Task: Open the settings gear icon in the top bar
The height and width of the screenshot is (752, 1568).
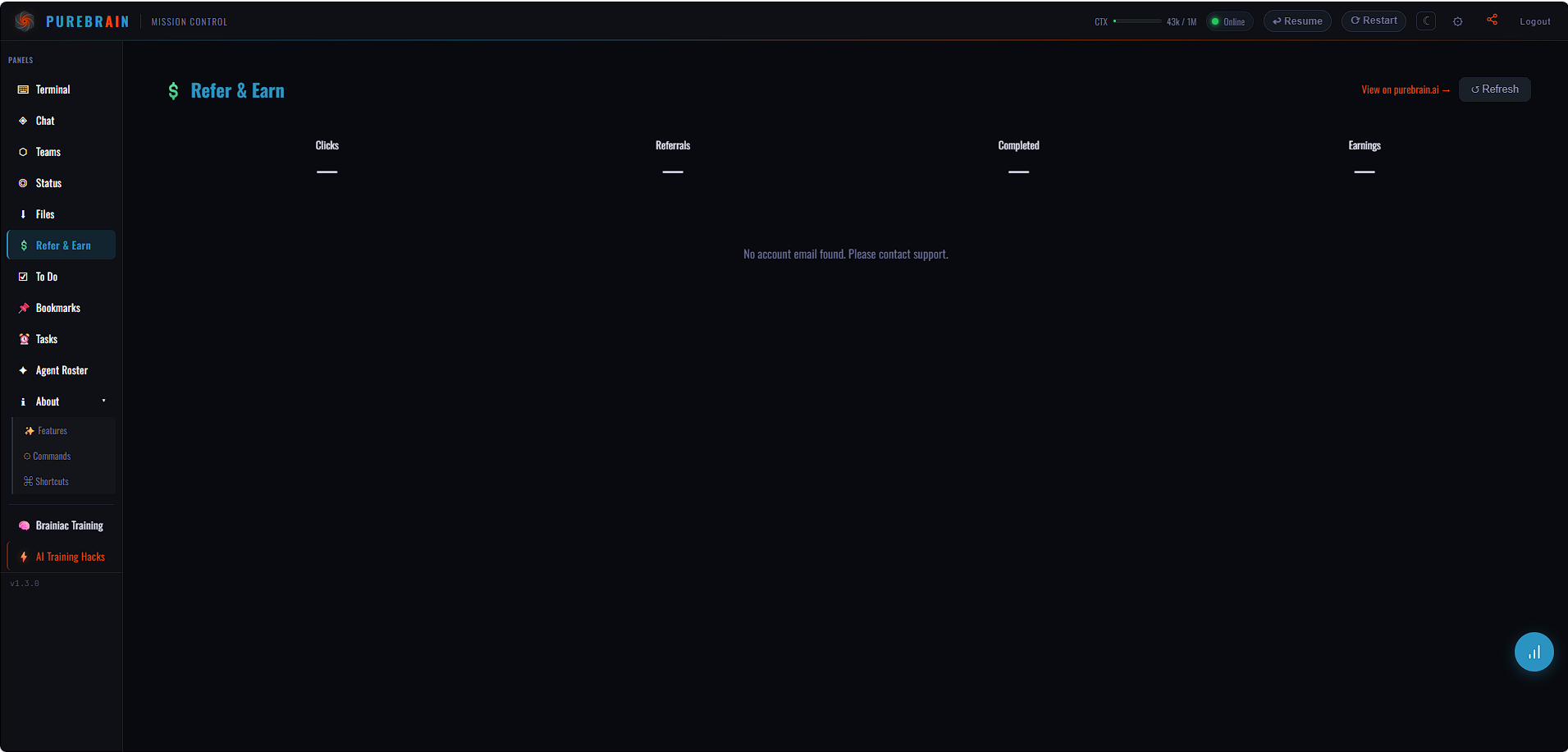Action: [x=1458, y=21]
